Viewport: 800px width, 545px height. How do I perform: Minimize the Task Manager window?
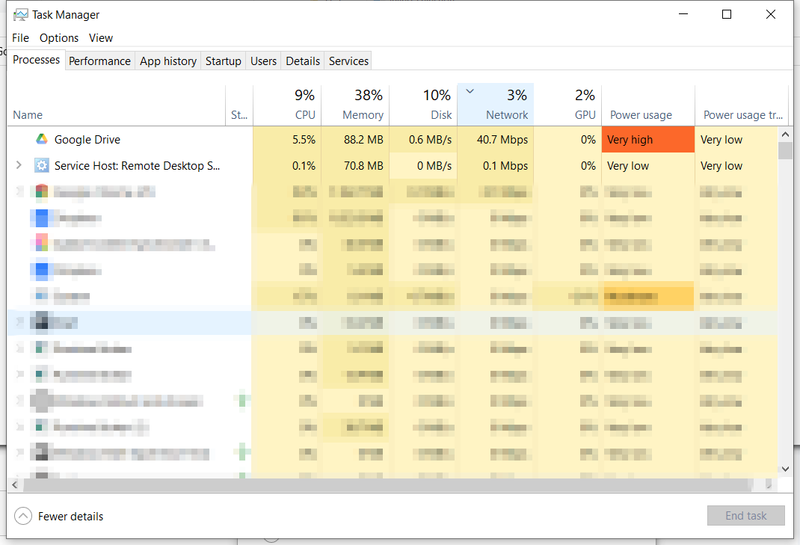click(x=683, y=14)
